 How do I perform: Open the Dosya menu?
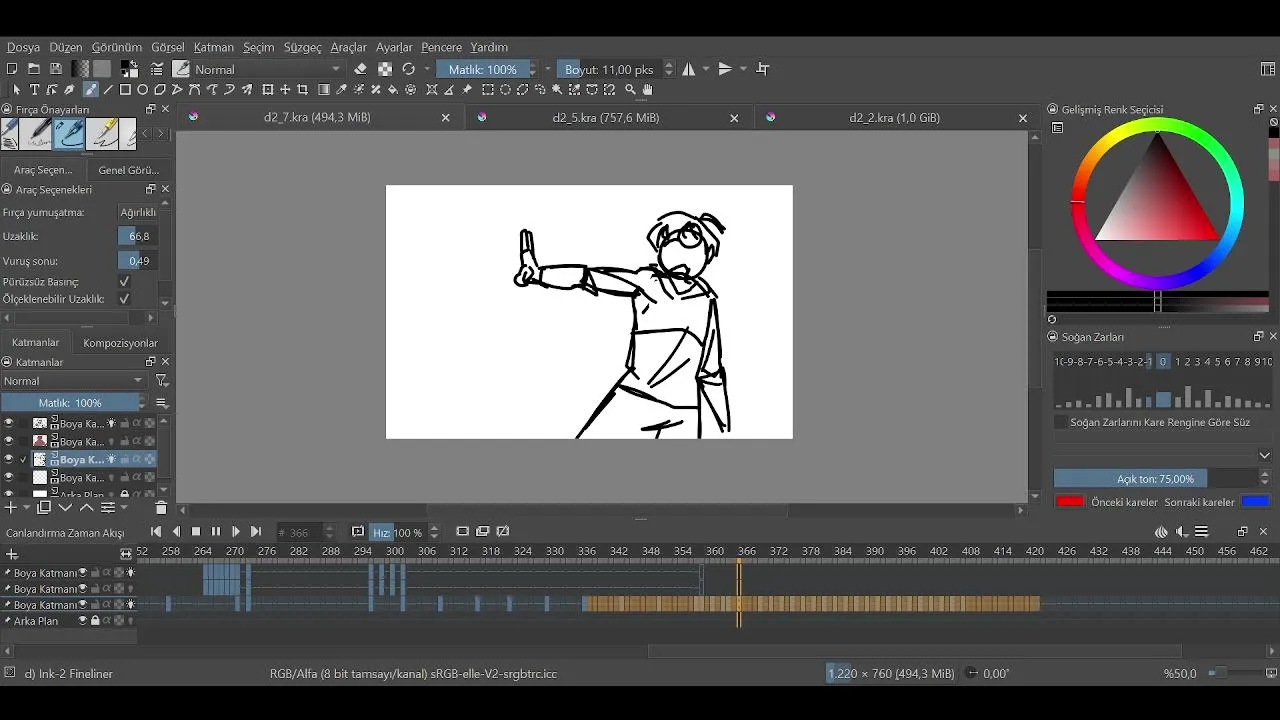24,47
